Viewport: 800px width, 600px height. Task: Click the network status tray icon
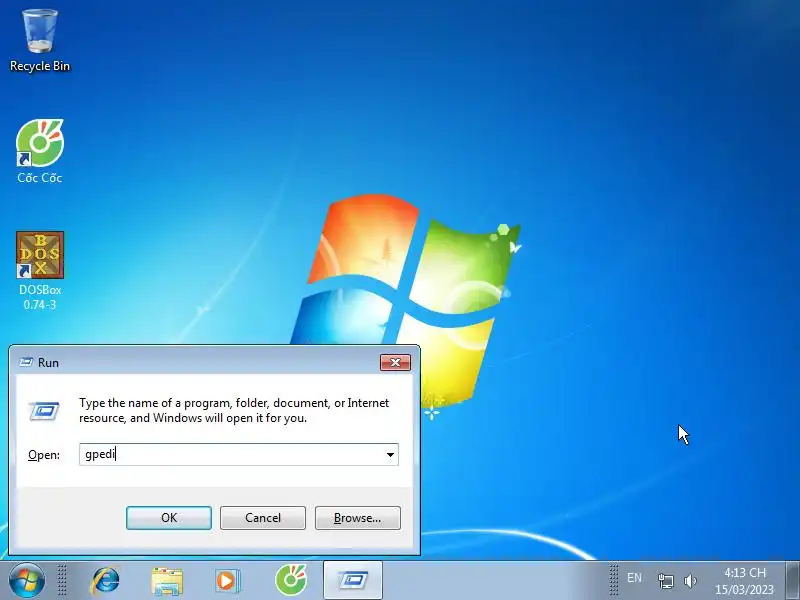[665, 581]
